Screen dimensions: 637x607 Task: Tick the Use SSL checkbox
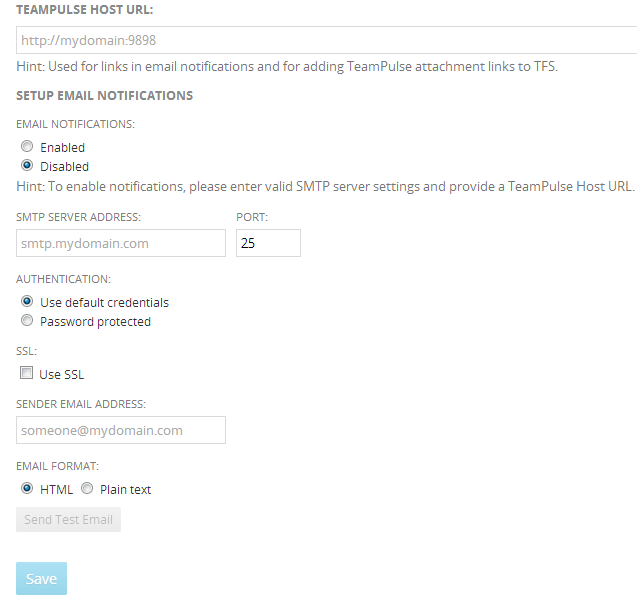(x=26, y=373)
